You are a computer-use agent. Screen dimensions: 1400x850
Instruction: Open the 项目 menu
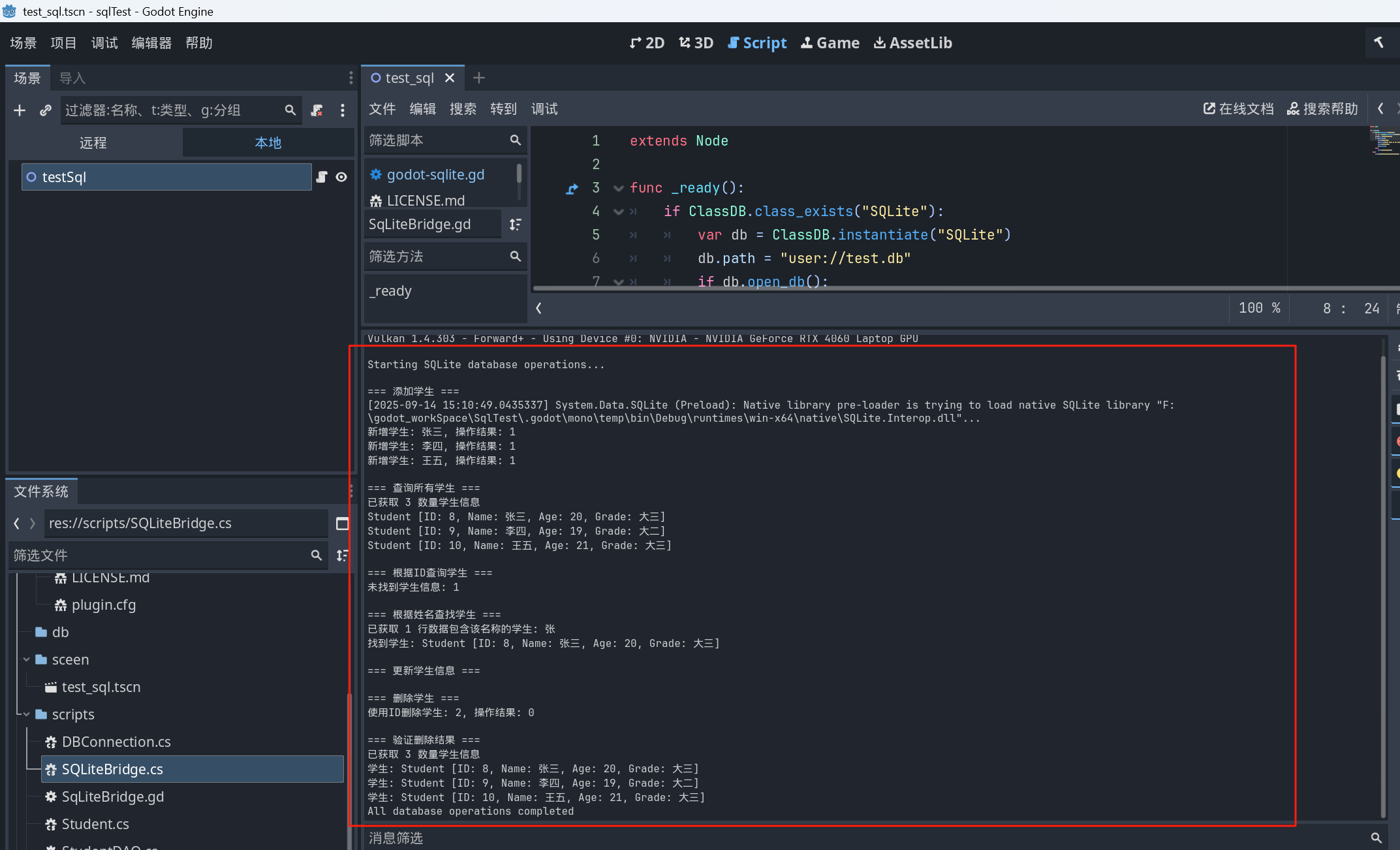63,43
